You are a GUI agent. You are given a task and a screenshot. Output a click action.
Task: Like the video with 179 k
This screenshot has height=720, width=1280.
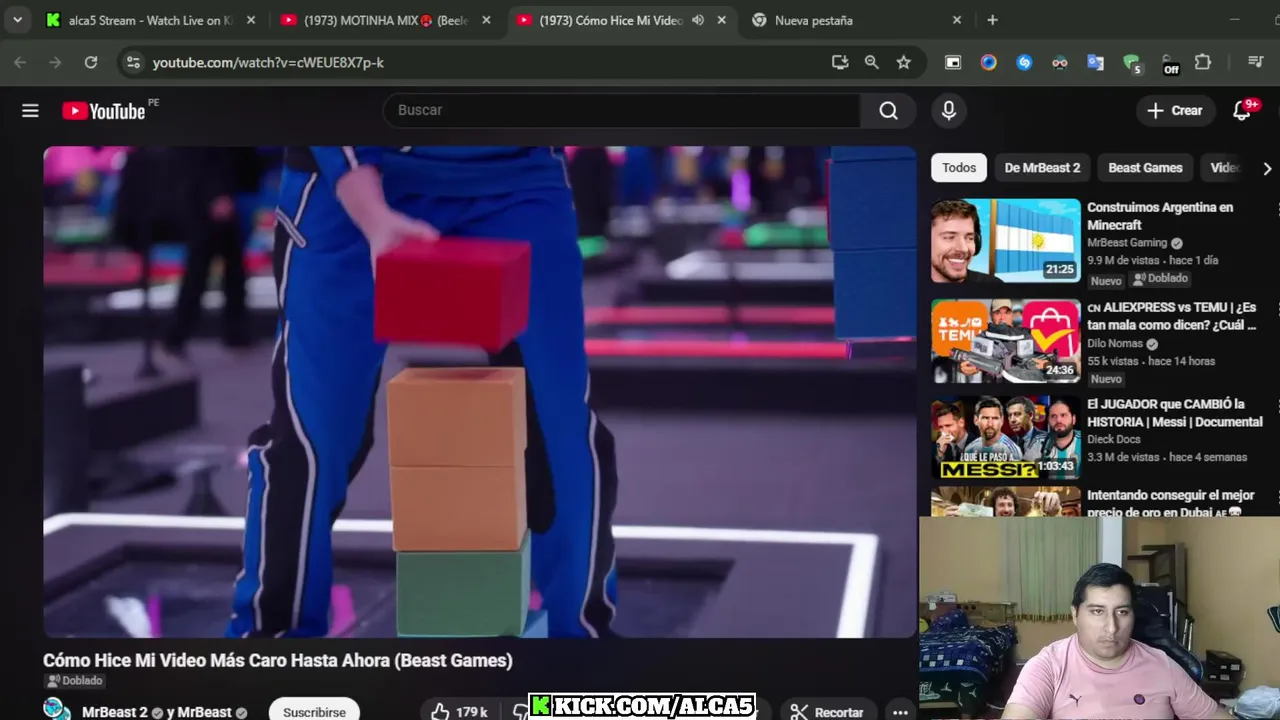coord(460,711)
